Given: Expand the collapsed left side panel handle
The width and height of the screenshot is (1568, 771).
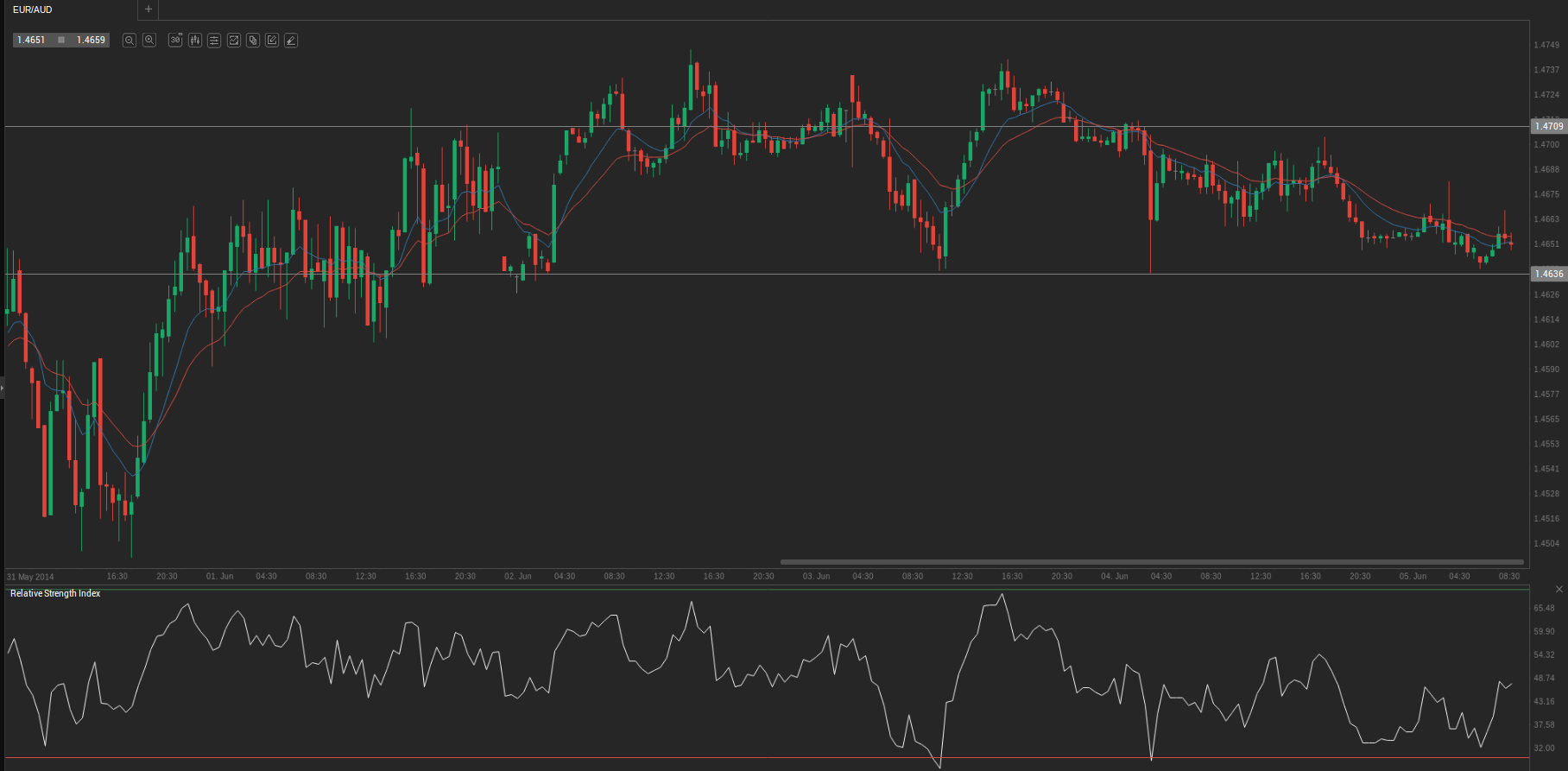Looking at the screenshot, I should [x=3, y=388].
